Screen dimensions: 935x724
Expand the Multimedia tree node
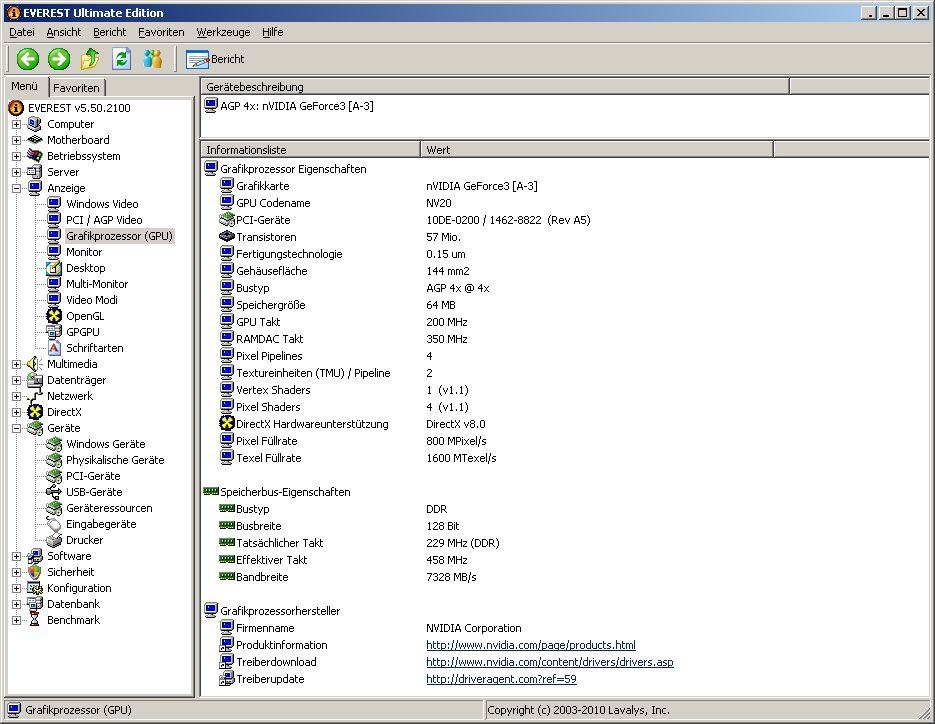tap(17, 364)
